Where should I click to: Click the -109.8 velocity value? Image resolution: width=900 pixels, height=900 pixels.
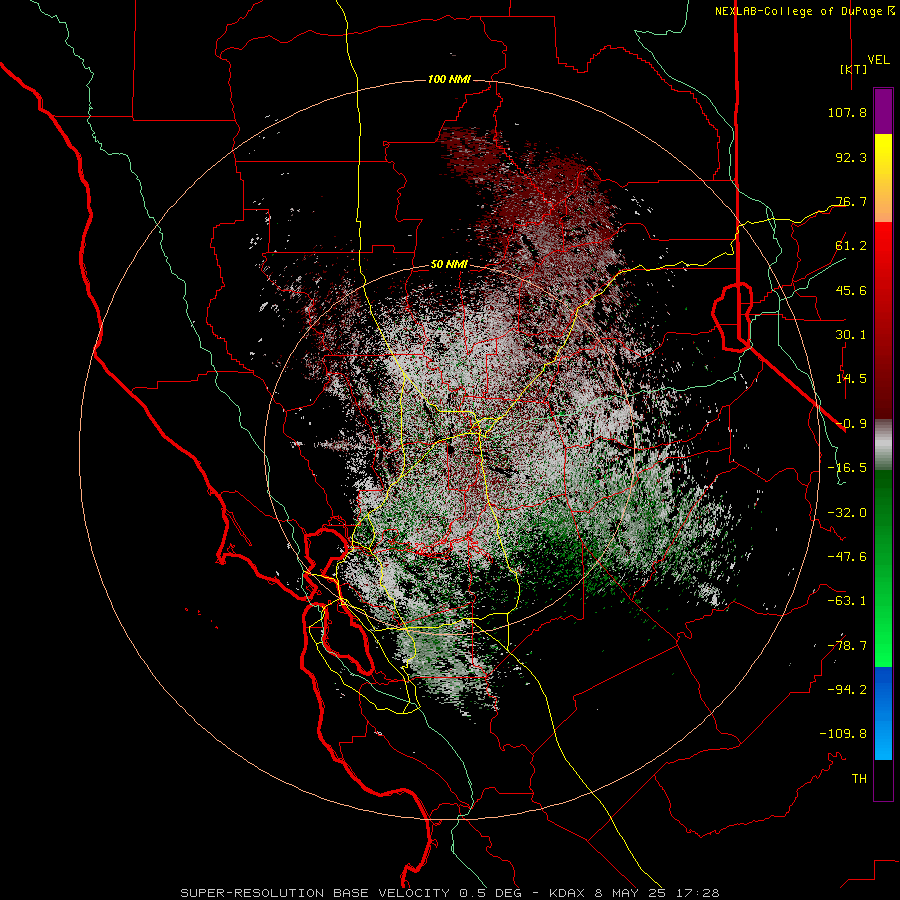coord(843,734)
